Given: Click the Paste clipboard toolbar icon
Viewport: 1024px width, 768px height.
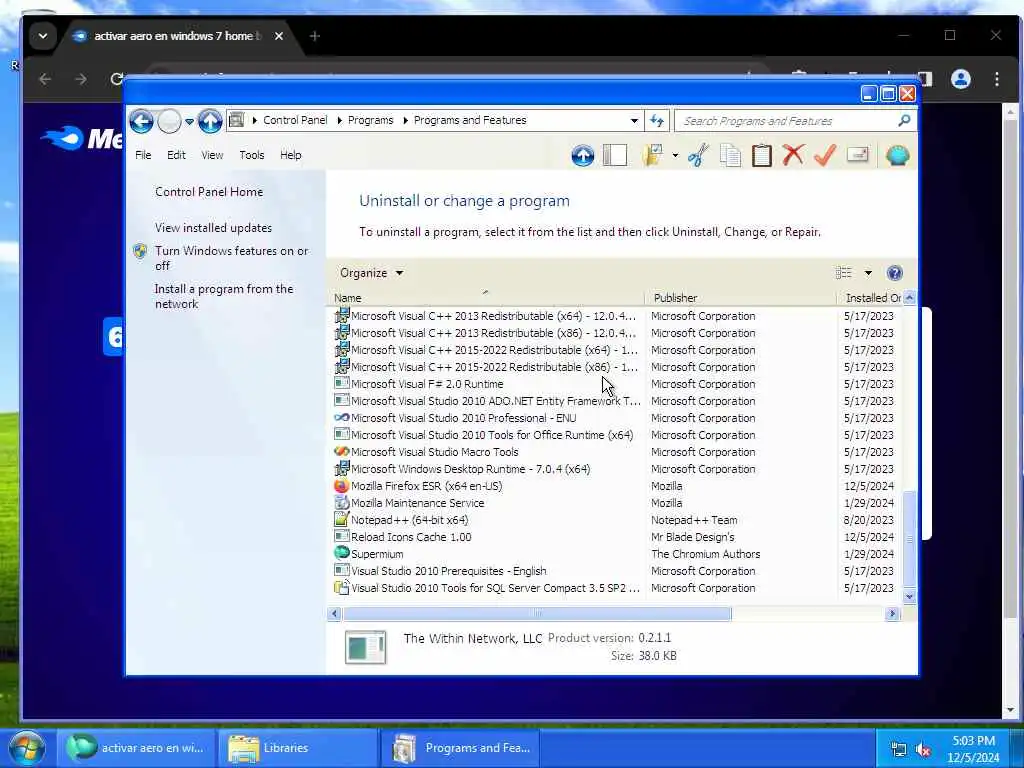Looking at the screenshot, I should (x=761, y=155).
